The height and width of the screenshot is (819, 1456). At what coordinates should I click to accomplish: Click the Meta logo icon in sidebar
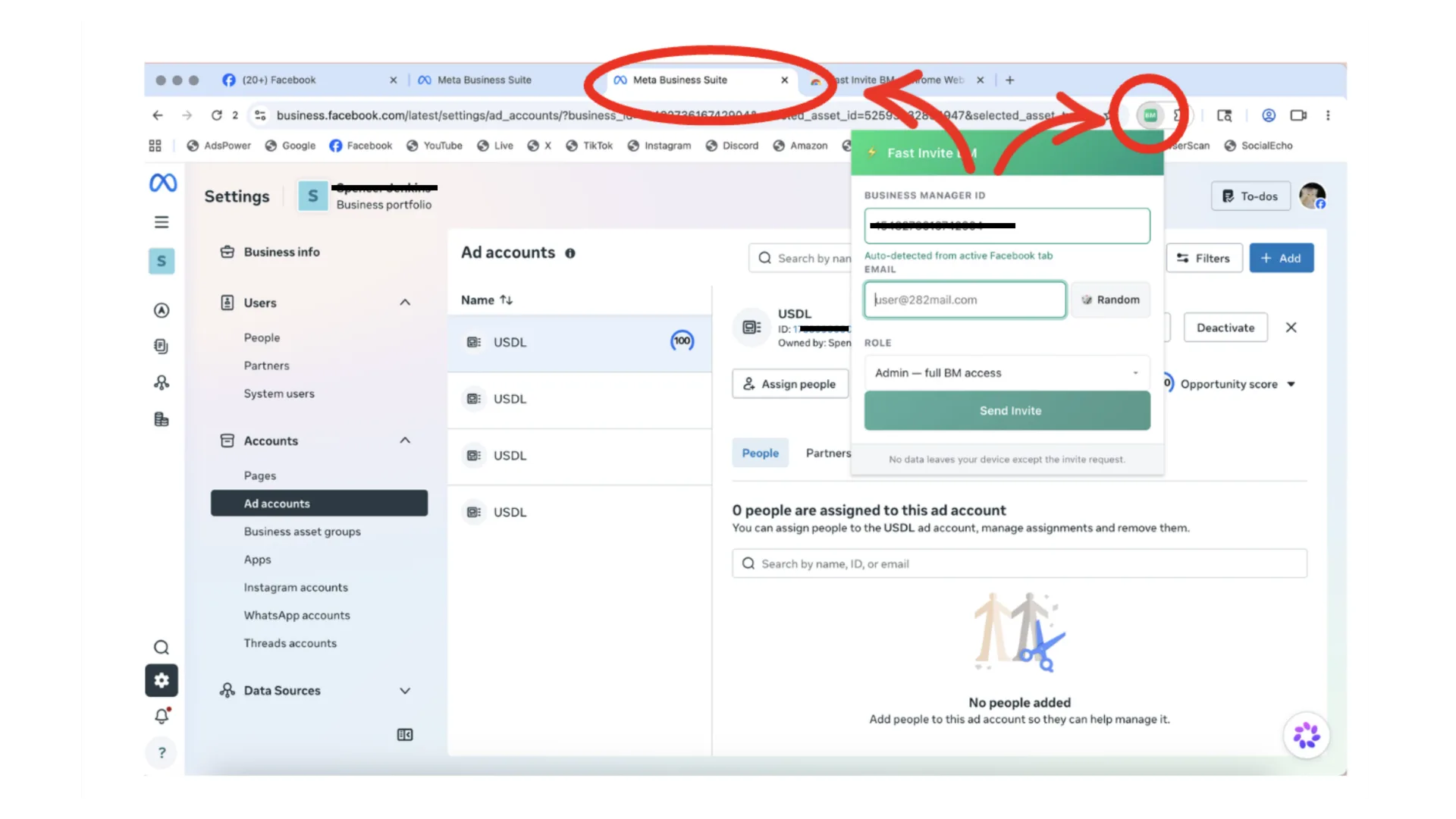(x=162, y=183)
